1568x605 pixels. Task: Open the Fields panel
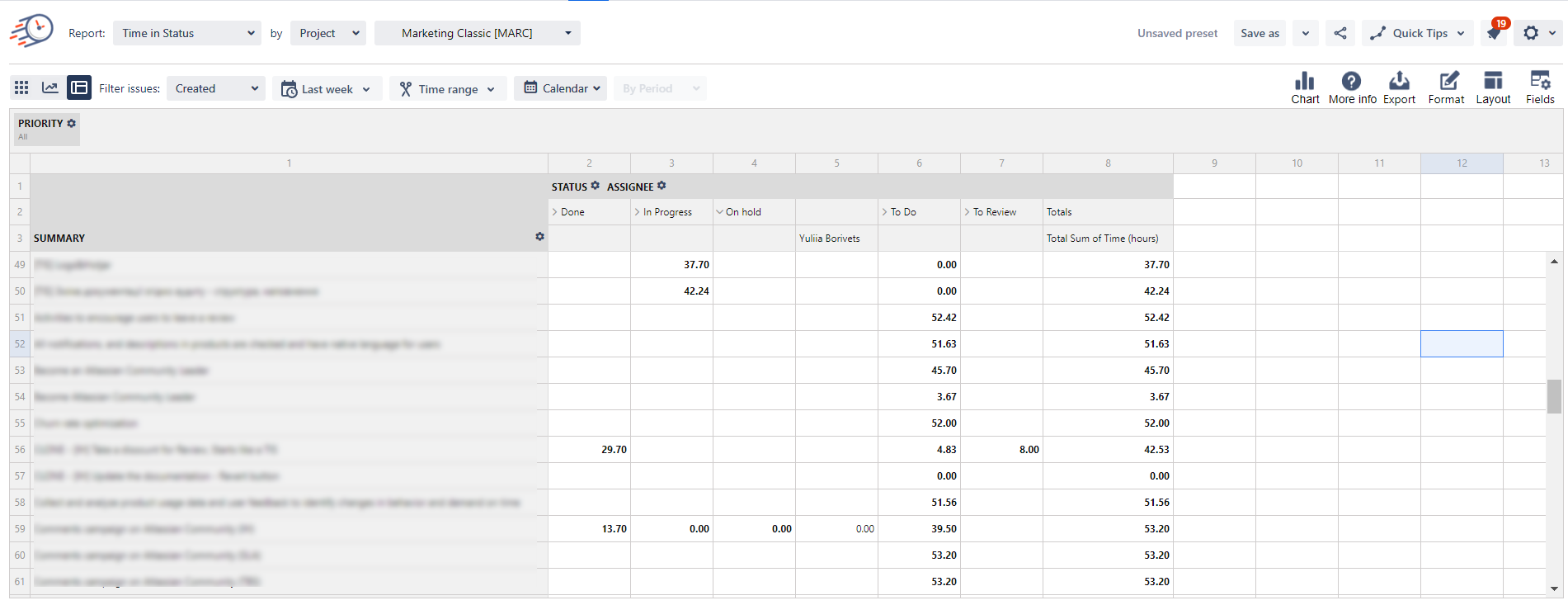coord(1540,87)
